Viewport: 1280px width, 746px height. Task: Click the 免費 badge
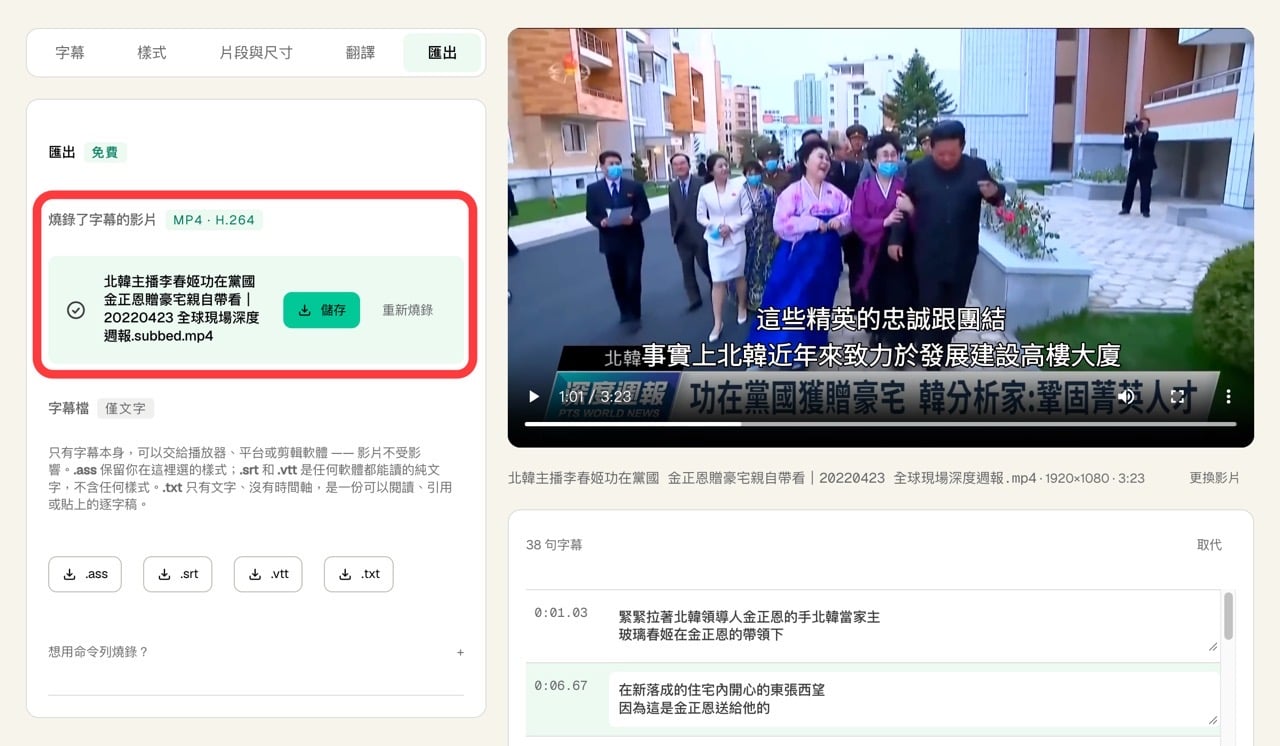(x=105, y=153)
